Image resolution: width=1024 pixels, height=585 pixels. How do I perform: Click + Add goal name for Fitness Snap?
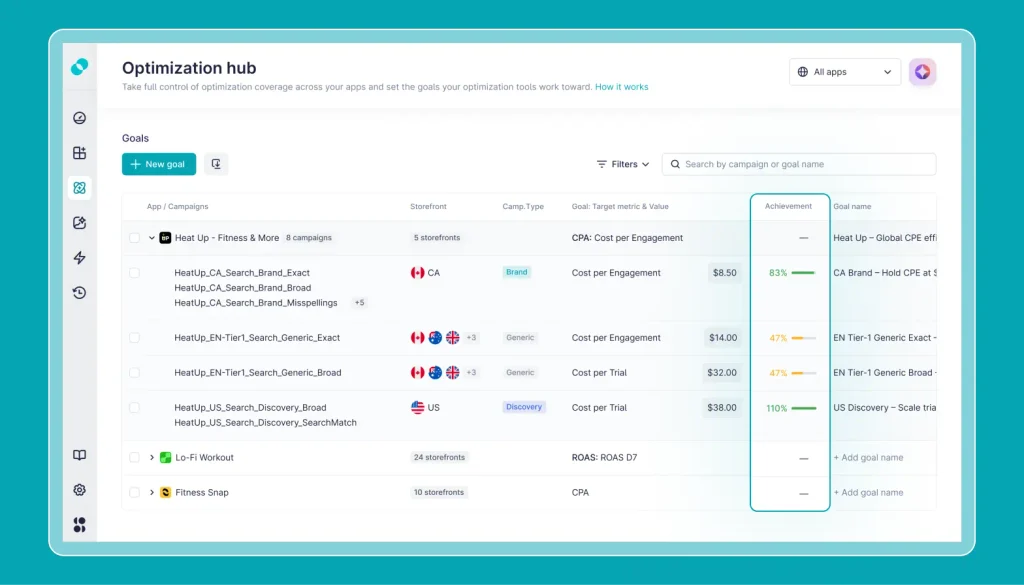coord(868,492)
